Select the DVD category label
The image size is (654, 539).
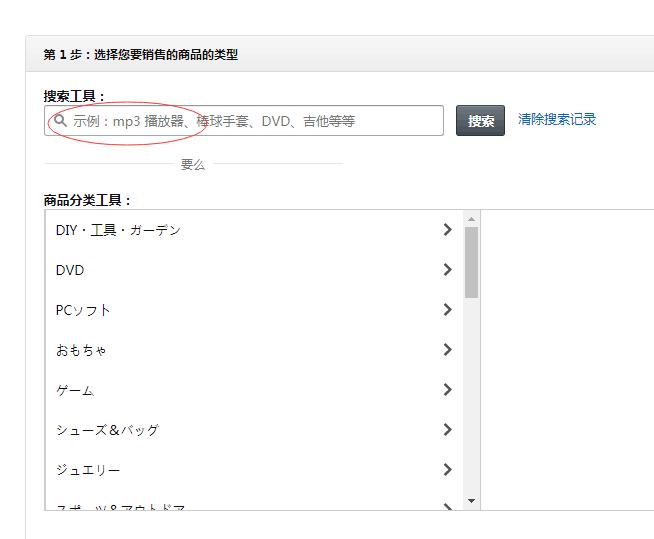[x=70, y=270]
